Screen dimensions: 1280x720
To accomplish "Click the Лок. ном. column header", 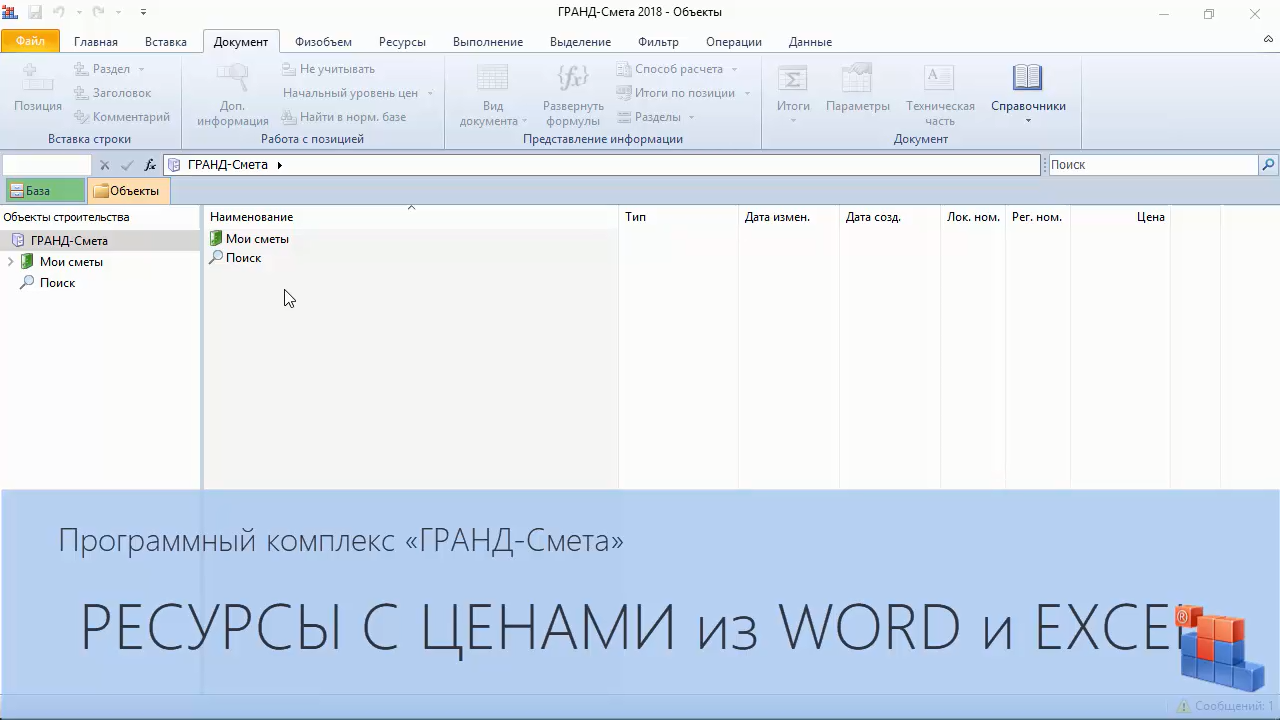I will 973,217.
